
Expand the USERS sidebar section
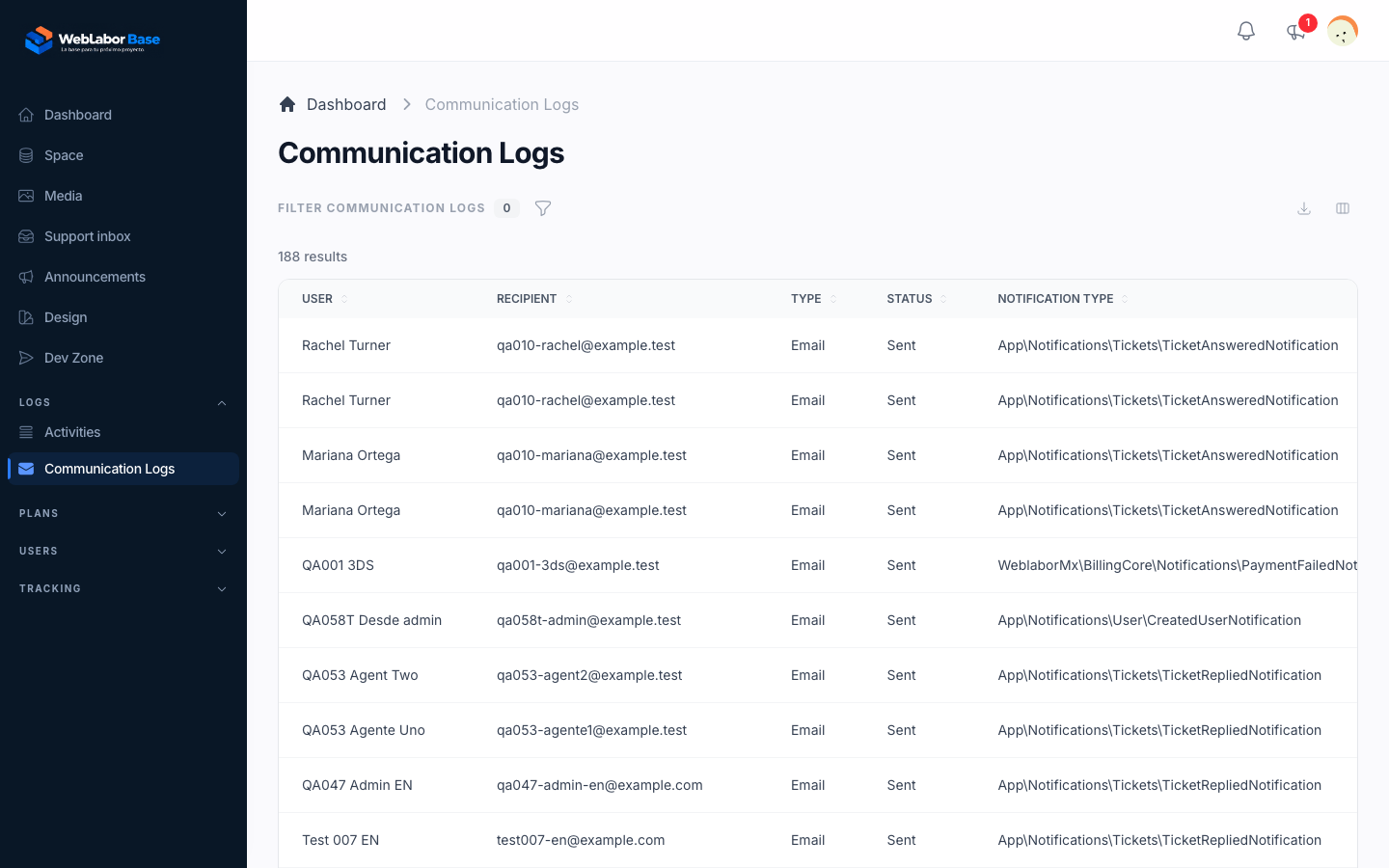(x=123, y=552)
